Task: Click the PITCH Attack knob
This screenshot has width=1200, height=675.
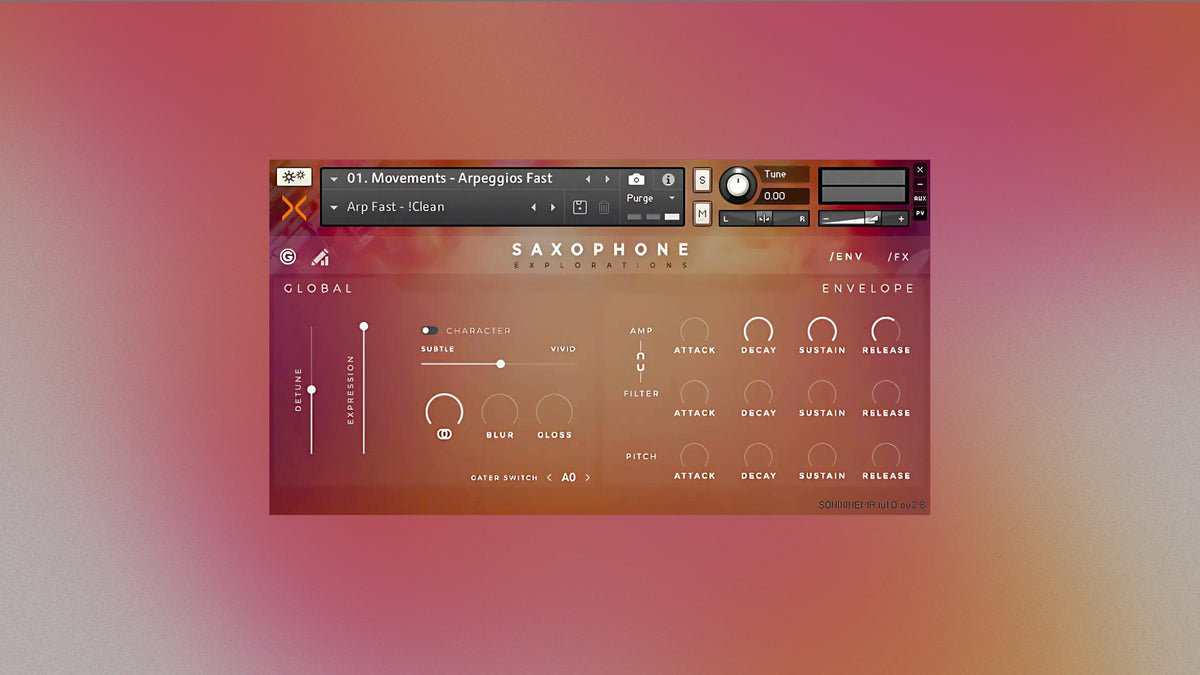Action: click(x=694, y=457)
